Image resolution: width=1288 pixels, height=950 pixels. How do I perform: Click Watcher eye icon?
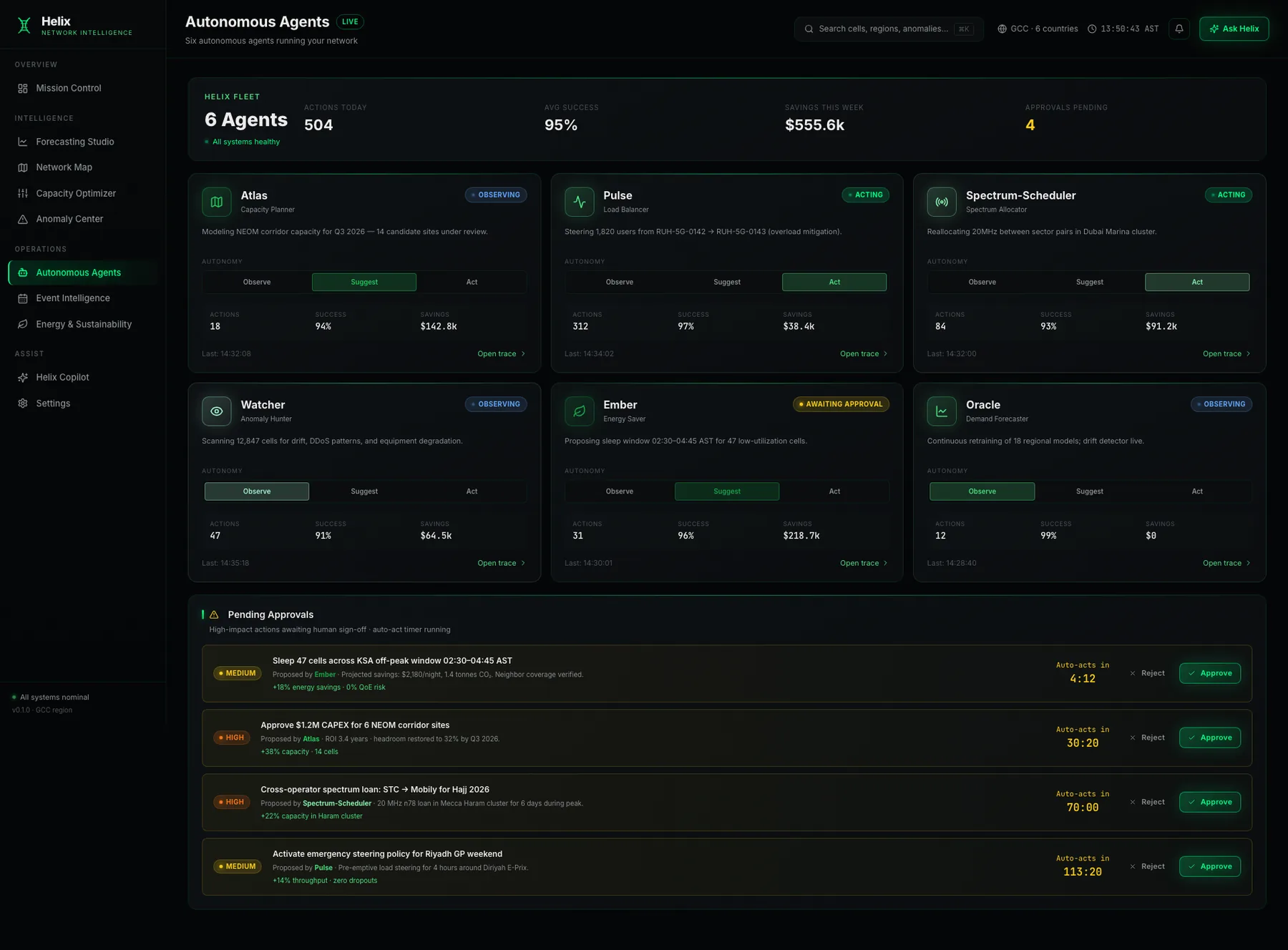[x=216, y=411]
